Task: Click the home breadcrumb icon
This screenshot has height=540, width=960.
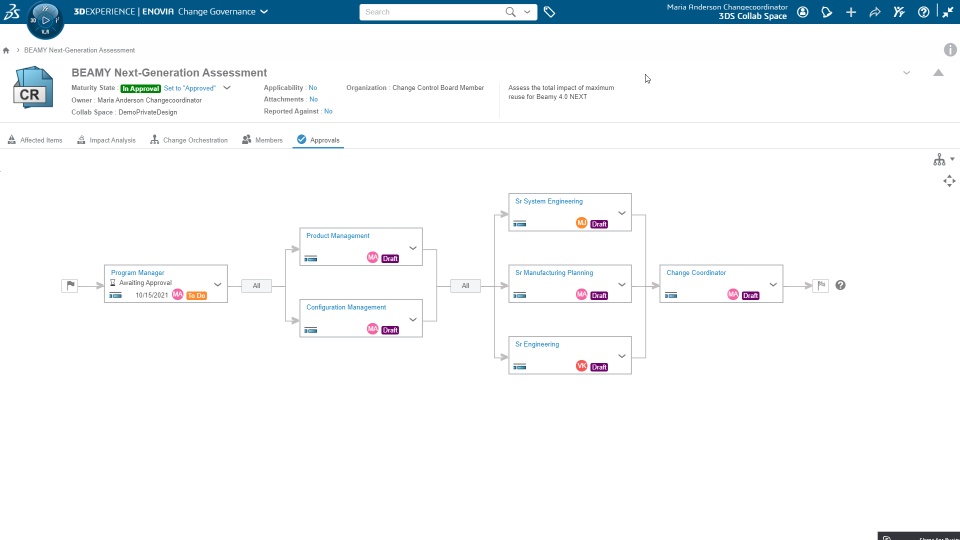Action: click(6, 50)
